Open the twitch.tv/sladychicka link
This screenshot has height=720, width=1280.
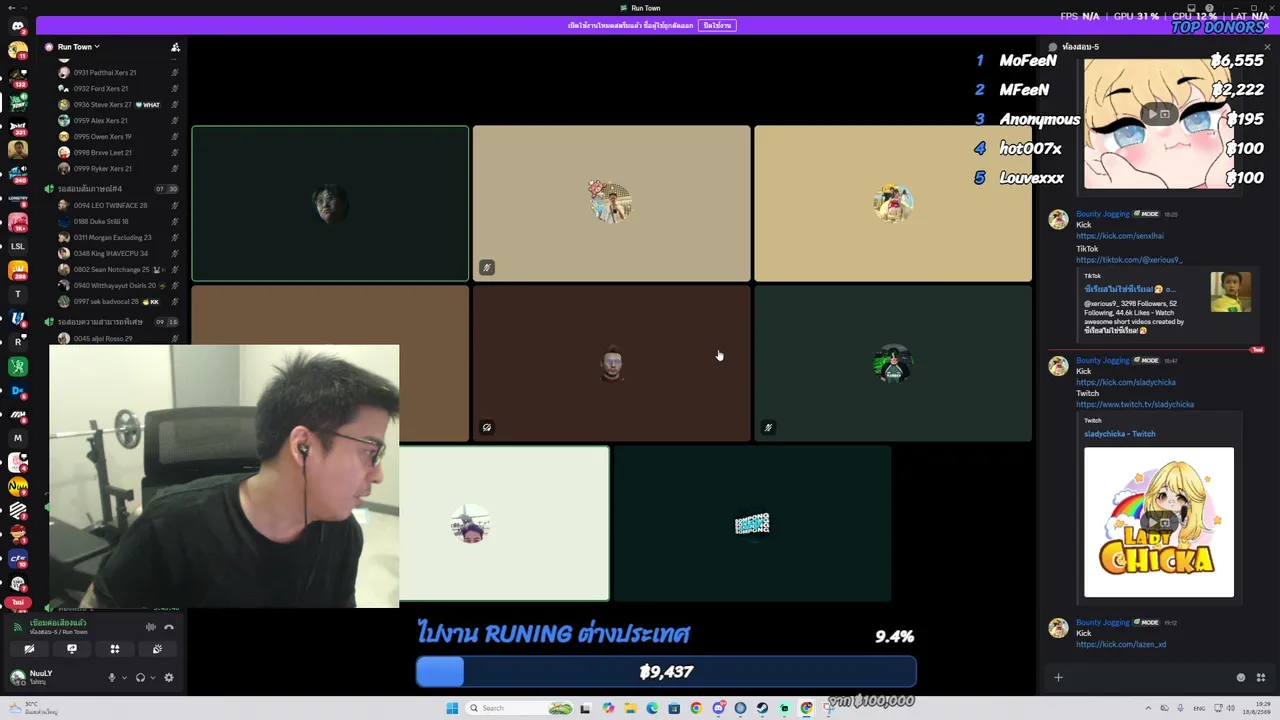pyautogui.click(x=1135, y=404)
